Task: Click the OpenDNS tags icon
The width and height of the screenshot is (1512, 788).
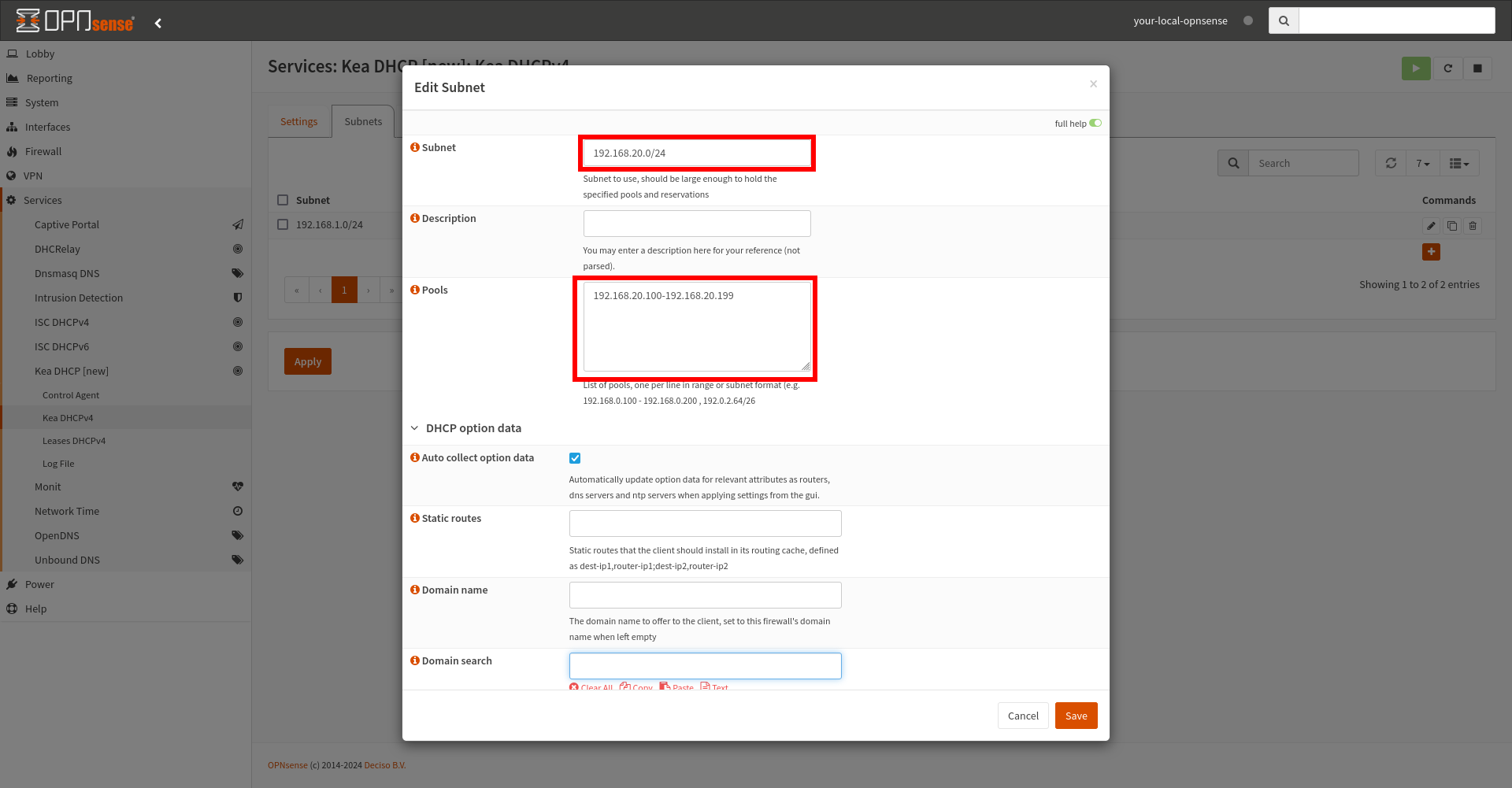Action: (x=238, y=535)
